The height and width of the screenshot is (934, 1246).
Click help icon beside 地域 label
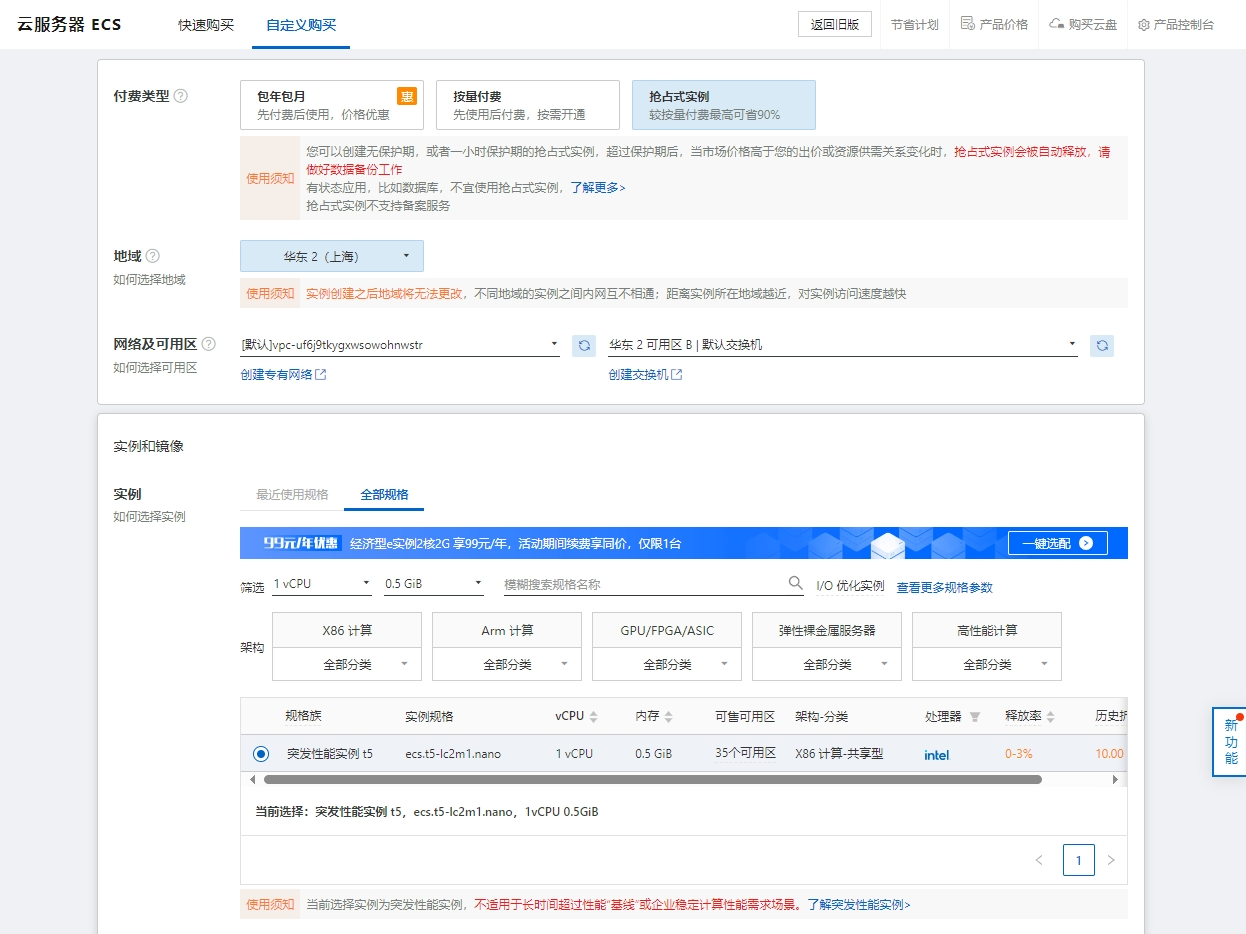(x=153, y=256)
